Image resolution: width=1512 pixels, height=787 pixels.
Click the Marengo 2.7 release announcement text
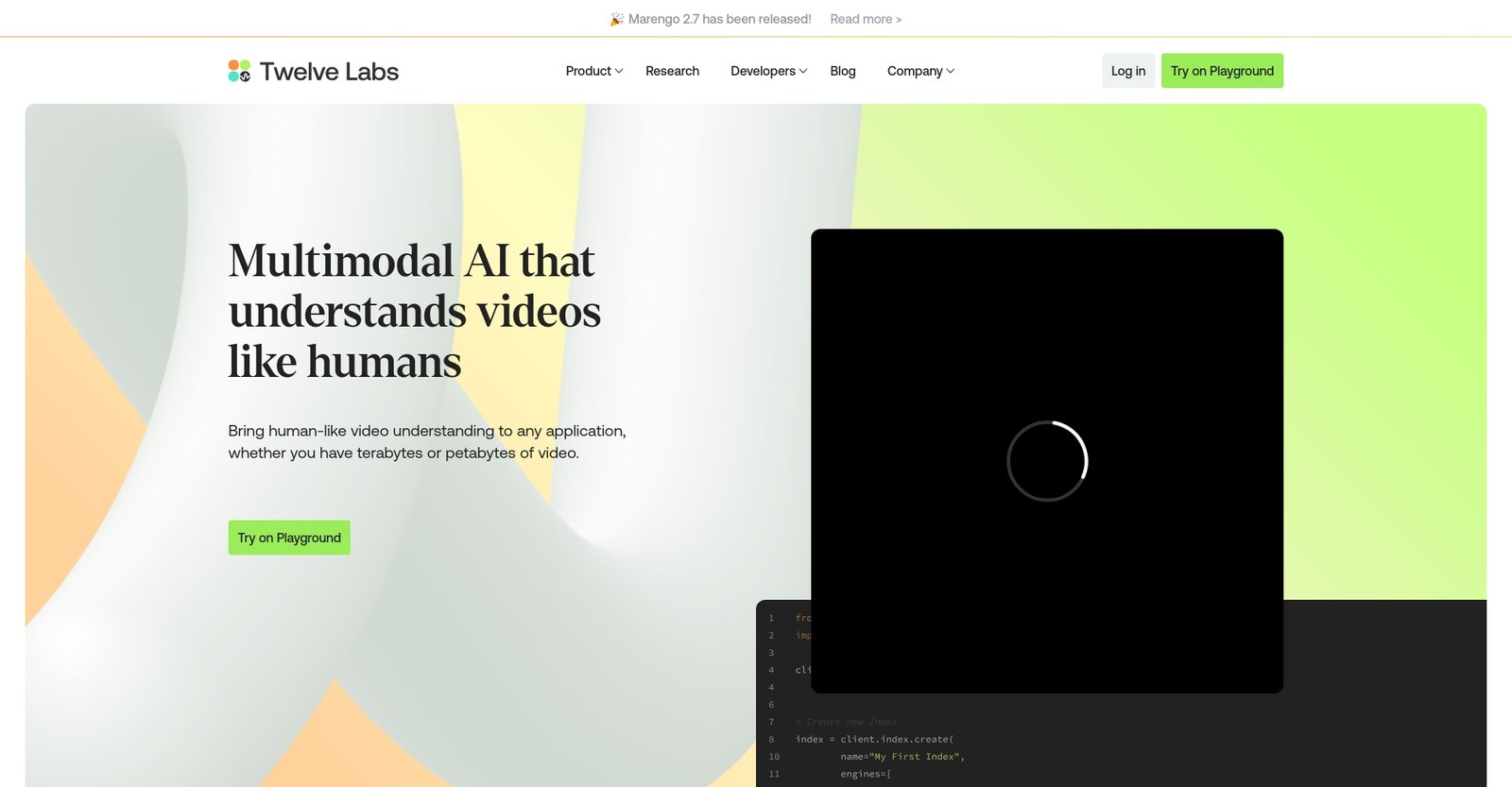[719, 19]
